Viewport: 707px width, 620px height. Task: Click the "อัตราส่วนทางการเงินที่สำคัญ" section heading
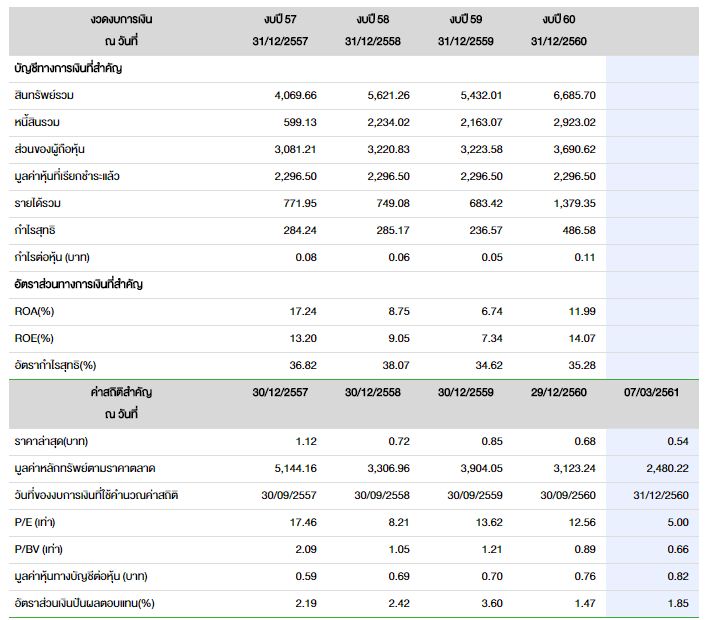pos(79,284)
